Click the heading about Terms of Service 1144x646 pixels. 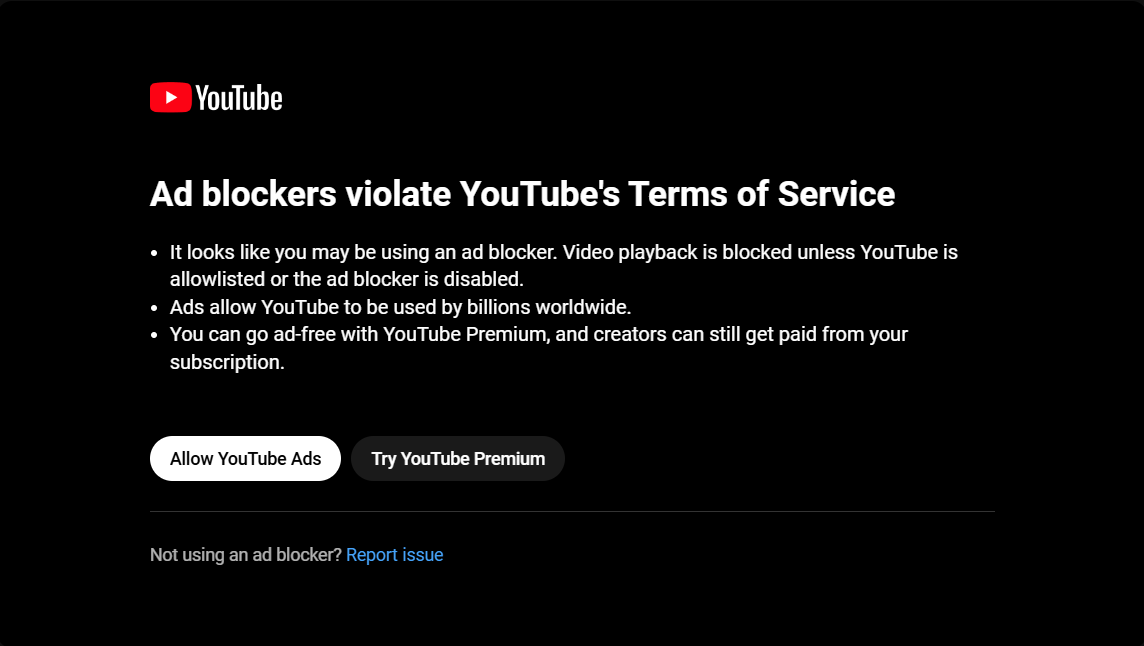coord(522,194)
